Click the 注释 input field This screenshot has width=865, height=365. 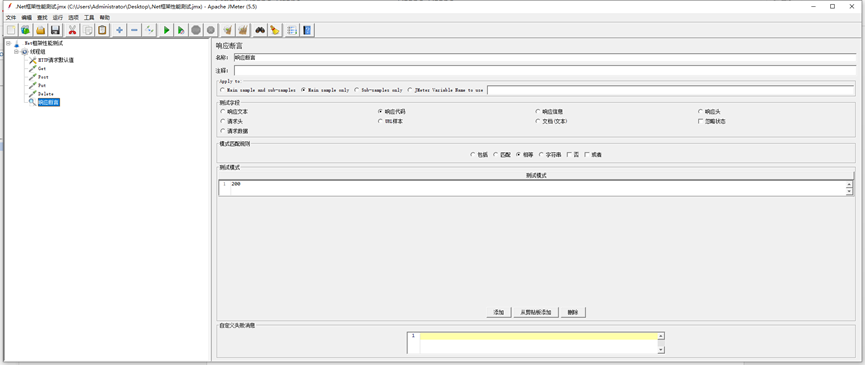coord(545,71)
